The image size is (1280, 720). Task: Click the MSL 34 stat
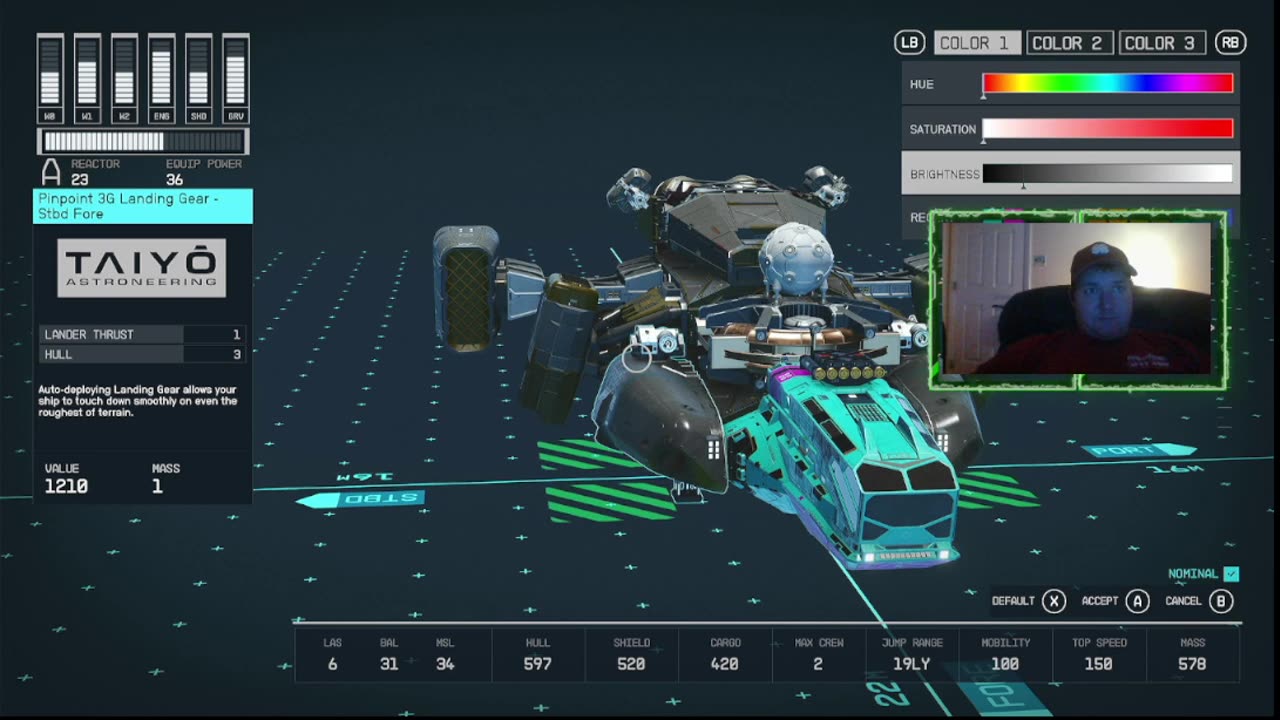click(x=445, y=654)
